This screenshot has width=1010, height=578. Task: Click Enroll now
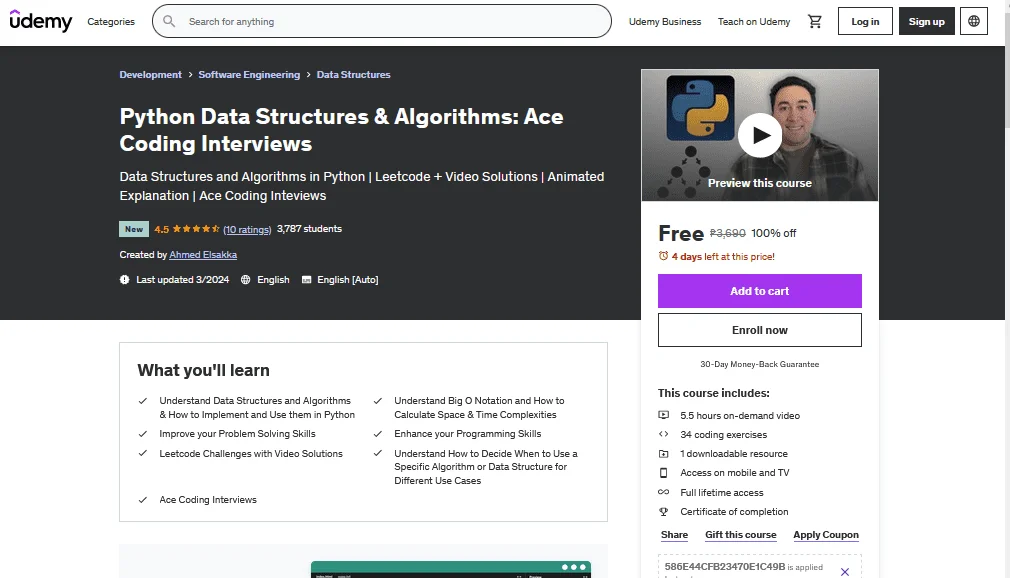[x=759, y=330]
